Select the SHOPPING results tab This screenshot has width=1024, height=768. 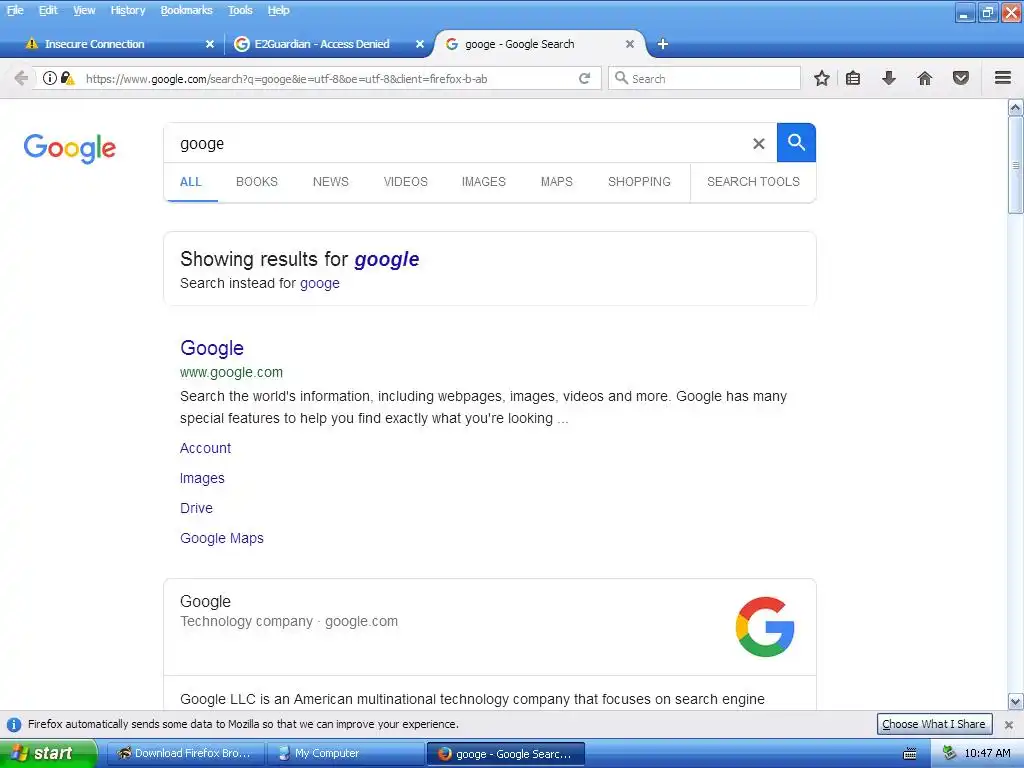pyautogui.click(x=639, y=182)
